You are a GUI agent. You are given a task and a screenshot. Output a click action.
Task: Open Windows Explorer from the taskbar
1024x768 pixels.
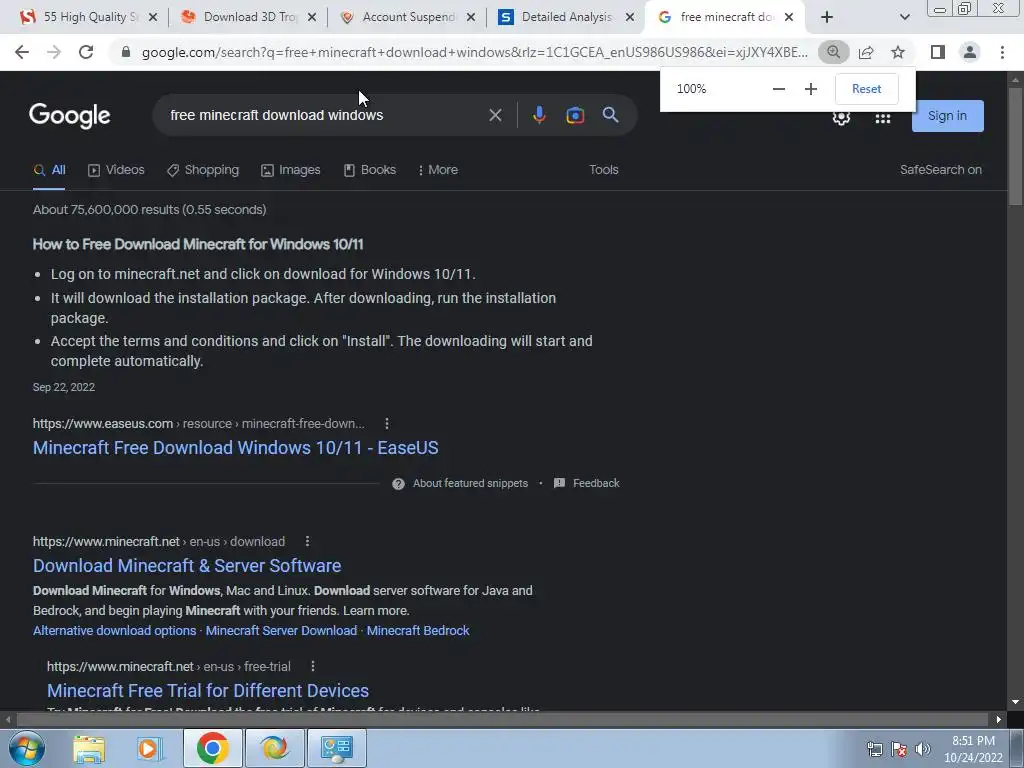coord(89,749)
